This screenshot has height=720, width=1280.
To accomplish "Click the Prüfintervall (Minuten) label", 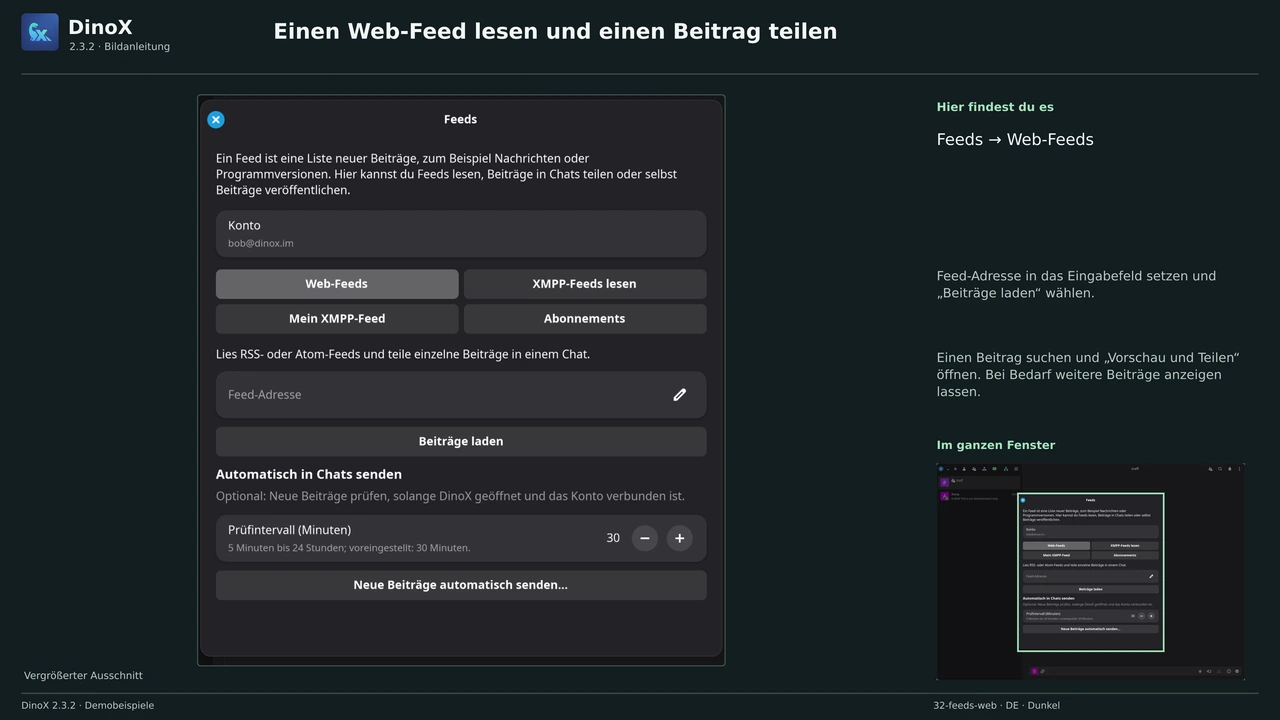I will point(290,530).
